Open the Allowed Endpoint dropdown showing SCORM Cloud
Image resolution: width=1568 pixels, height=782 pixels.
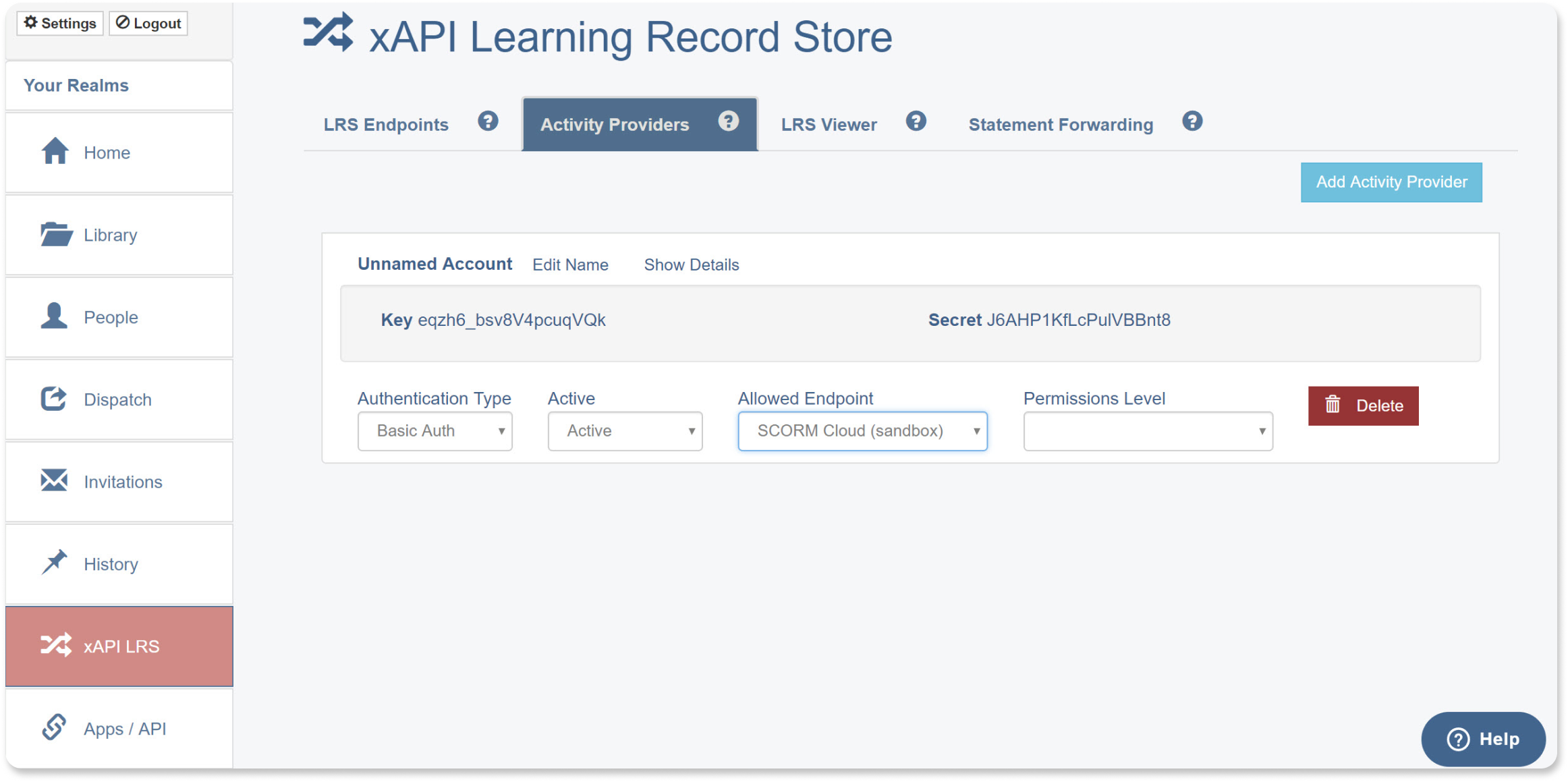click(862, 430)
